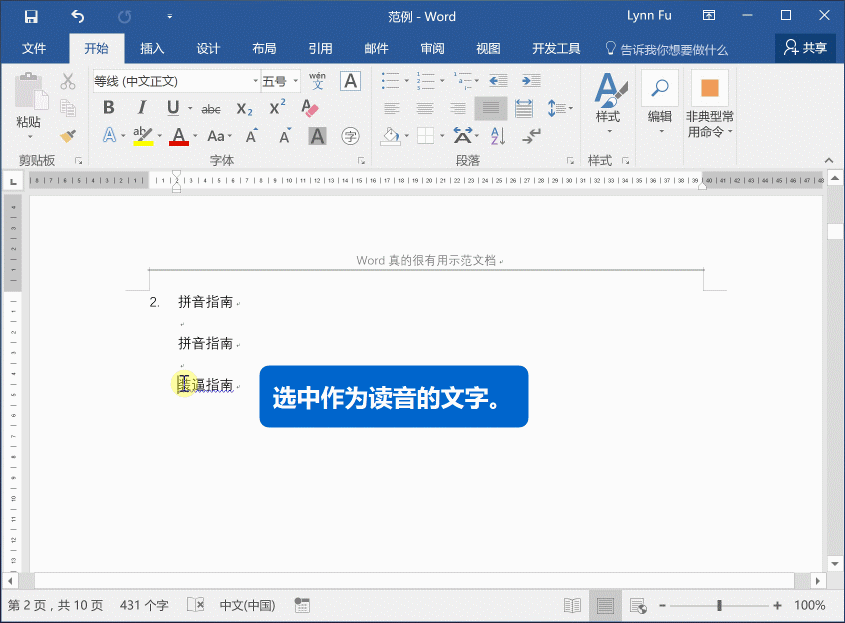Image resolution: width=845 pixels, height=623 pixels.
Task: Click the 共享 button
Action: click(805, 47)
